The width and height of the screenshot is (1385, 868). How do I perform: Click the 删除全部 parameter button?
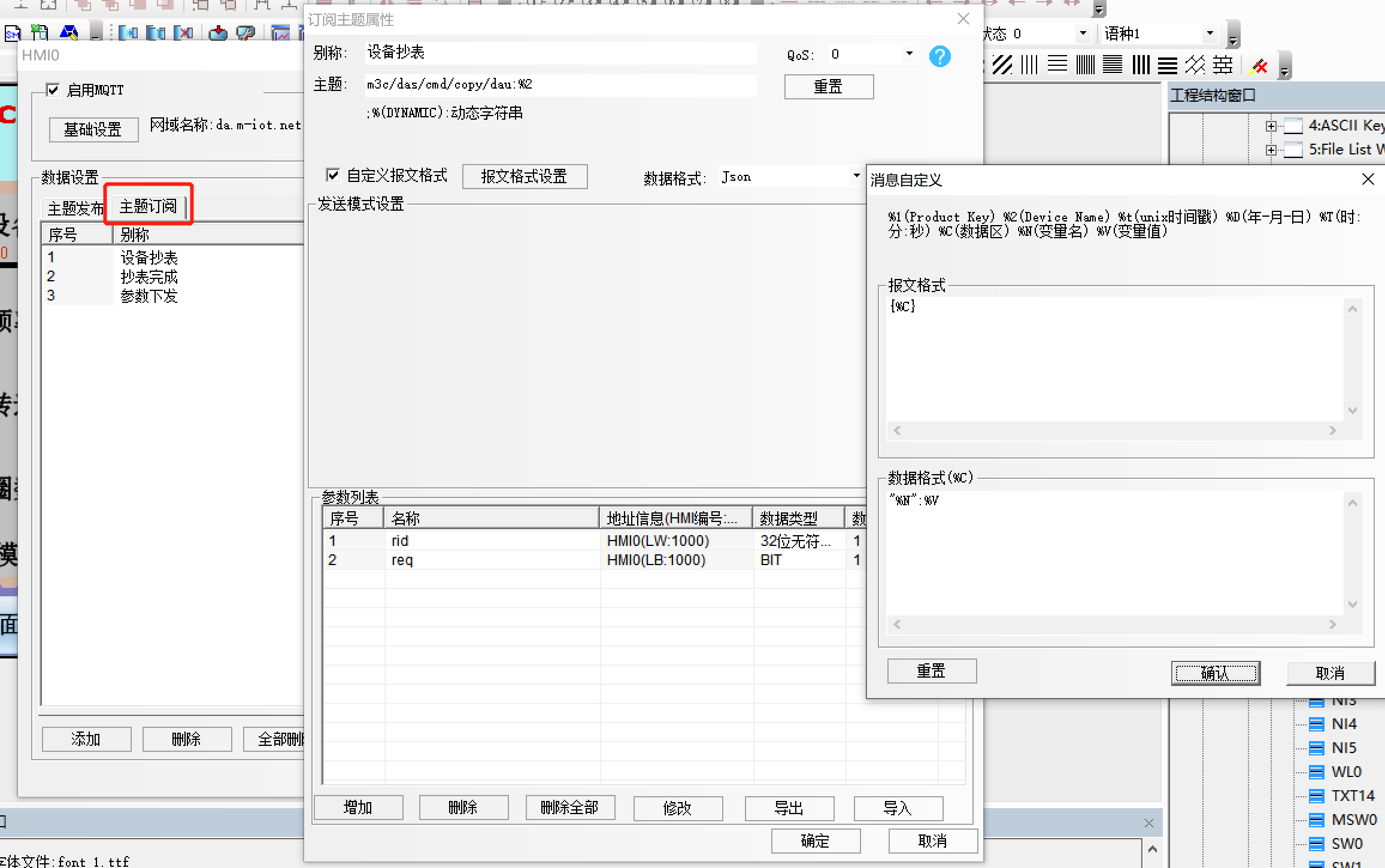click(570, 808)
